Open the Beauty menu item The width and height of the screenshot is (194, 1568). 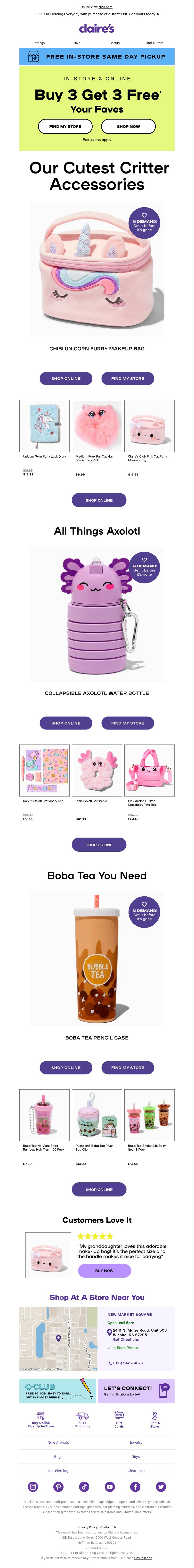[114, 43]
